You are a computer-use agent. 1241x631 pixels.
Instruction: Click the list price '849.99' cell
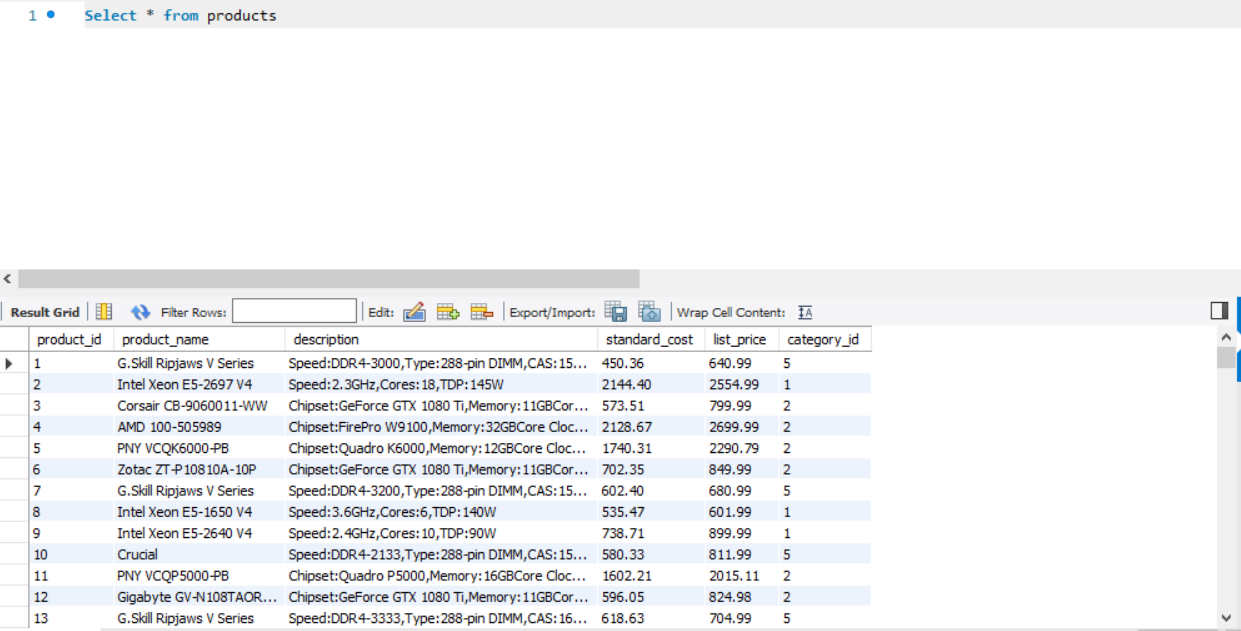click(x=742, y=470)
